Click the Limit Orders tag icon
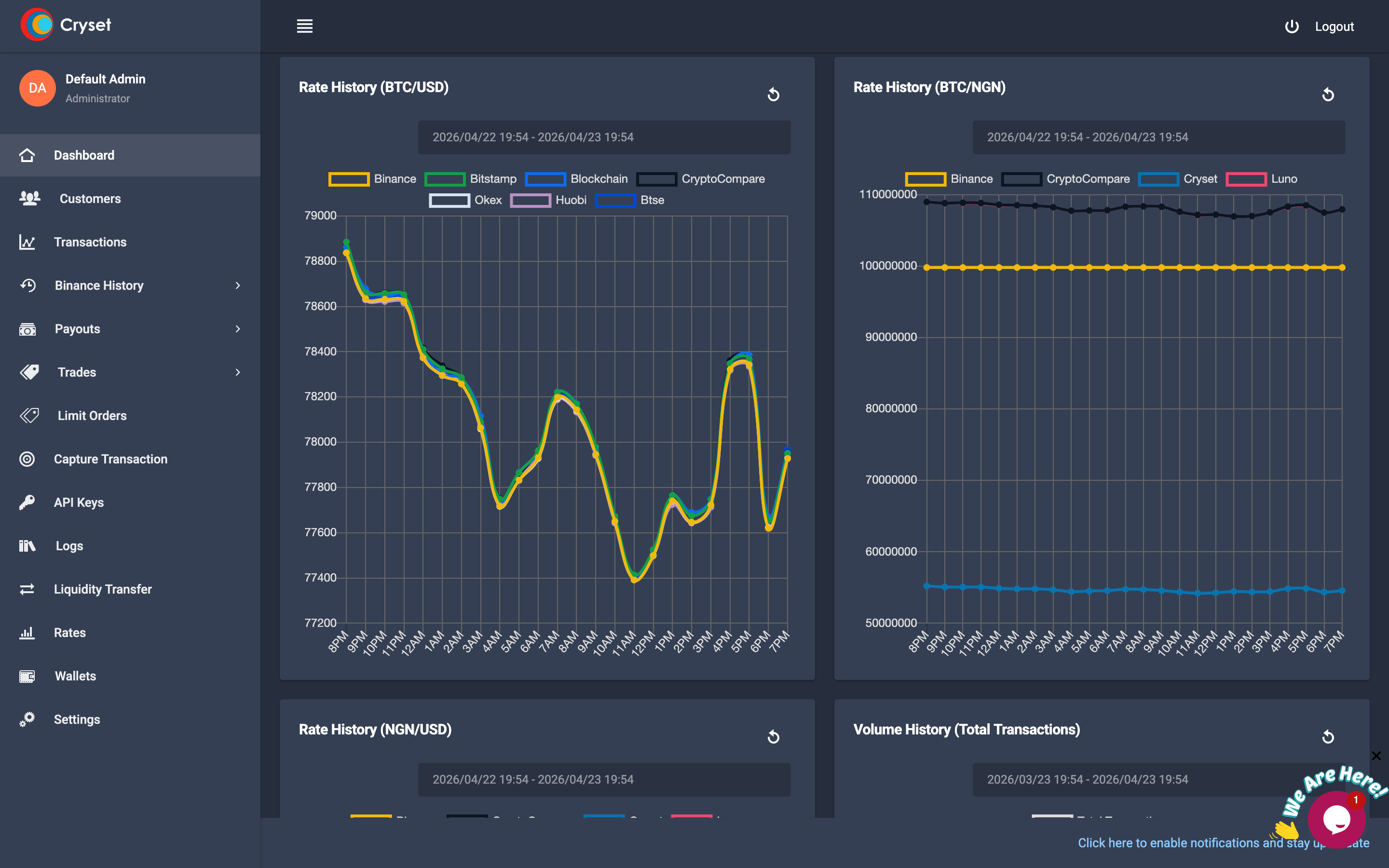Viewport: 1389px width, 868px height. tap(29, 416)
